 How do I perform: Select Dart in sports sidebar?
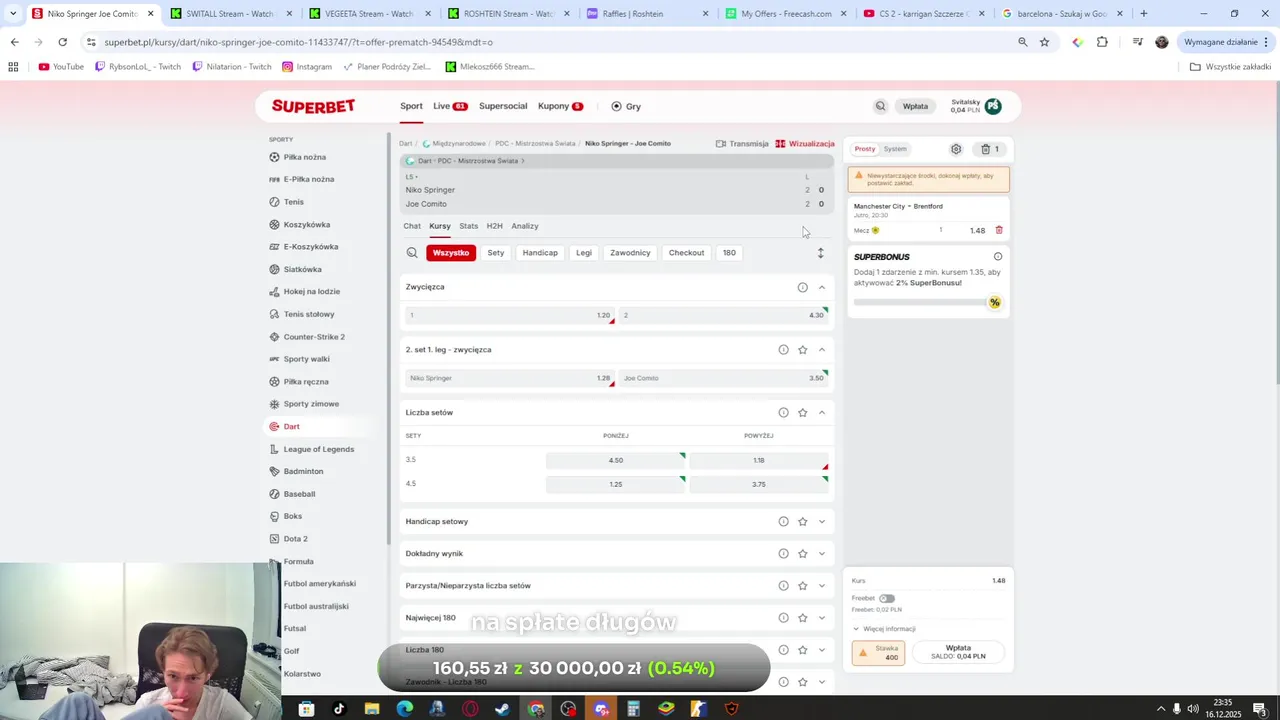pyautogui.click(x=291, y=426)
